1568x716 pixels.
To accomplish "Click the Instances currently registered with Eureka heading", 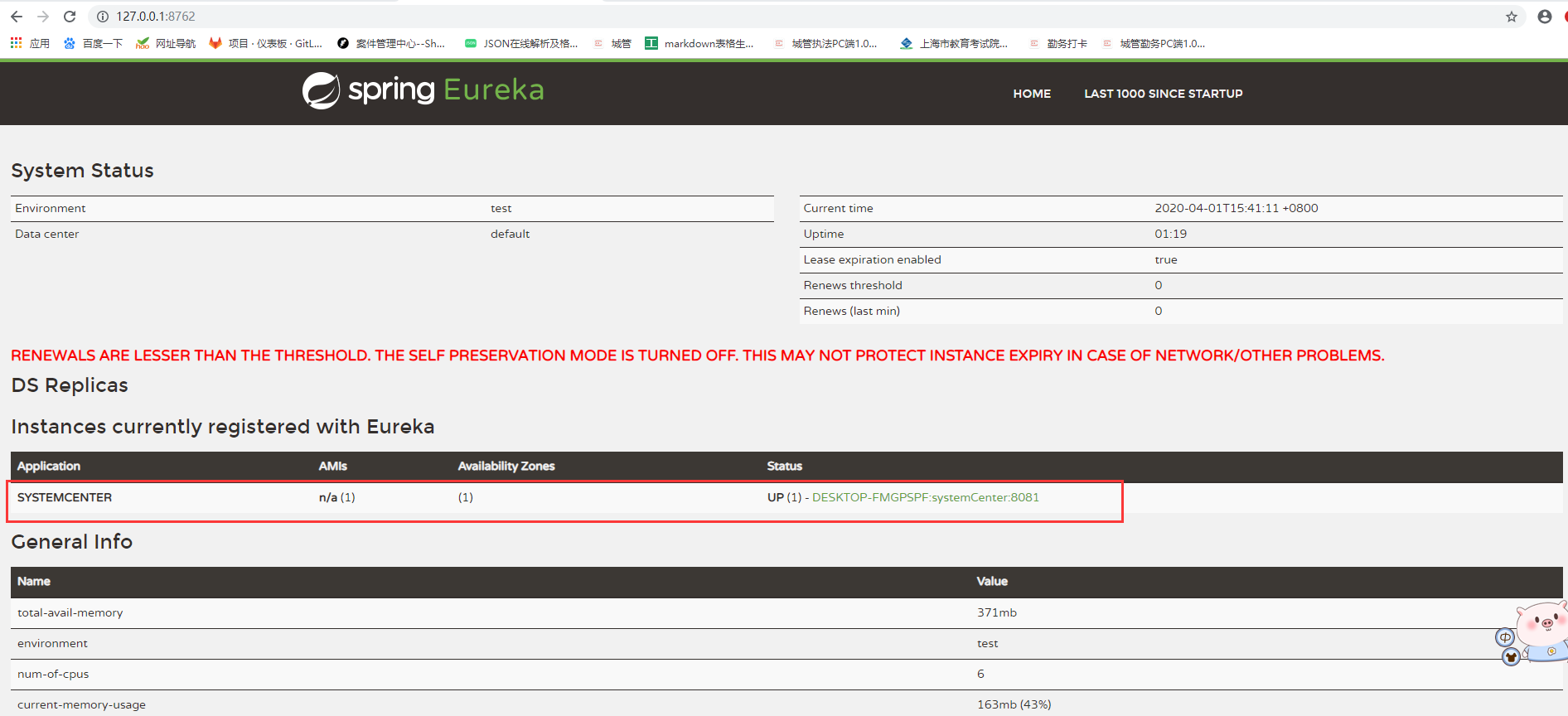I will tap(223, 426).
